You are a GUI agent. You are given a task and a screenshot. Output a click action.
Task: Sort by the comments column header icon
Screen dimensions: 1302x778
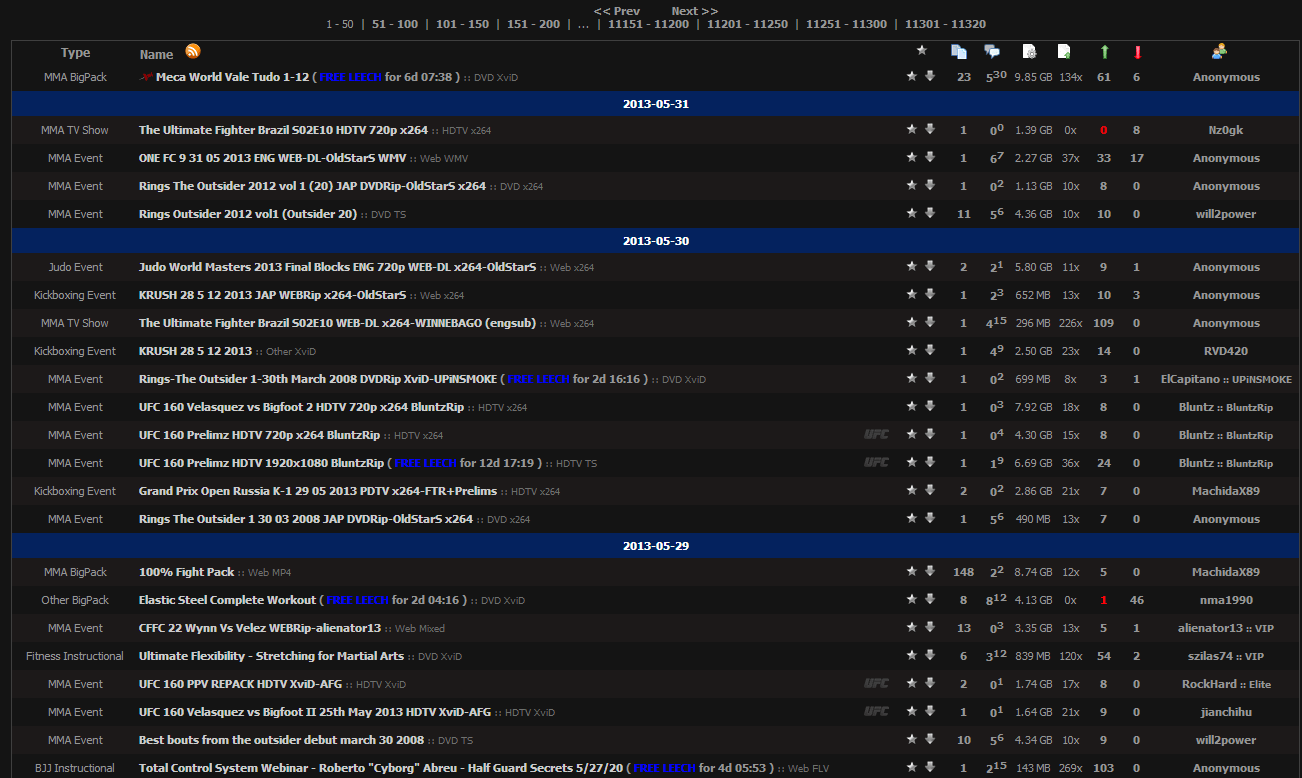tap(992, 52)
